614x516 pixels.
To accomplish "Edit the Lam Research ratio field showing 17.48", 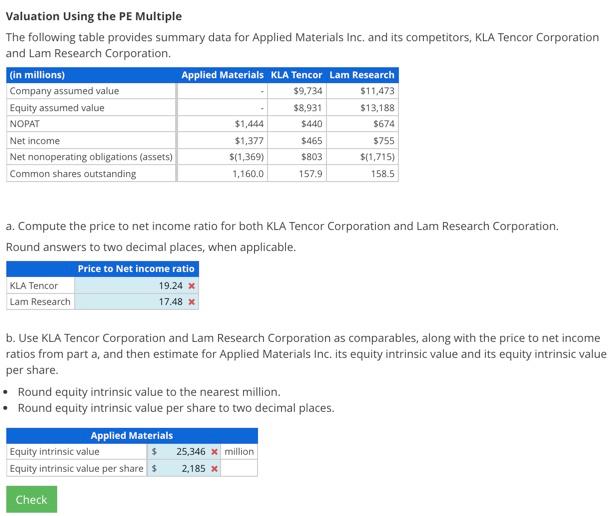I will tap(136, 302).
